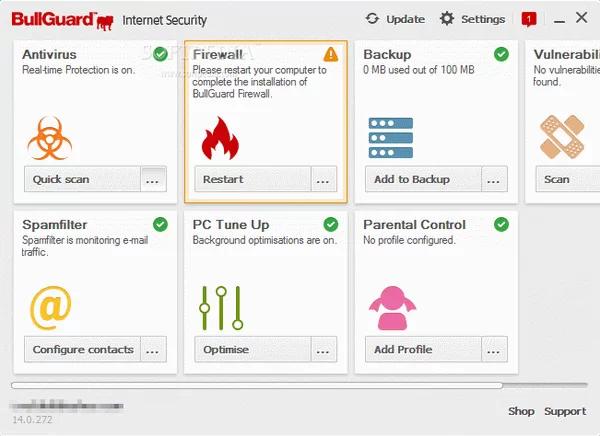Open more options beside Add to Backup
The height and width of the screenshot is (436, 600).
point(494,180)
